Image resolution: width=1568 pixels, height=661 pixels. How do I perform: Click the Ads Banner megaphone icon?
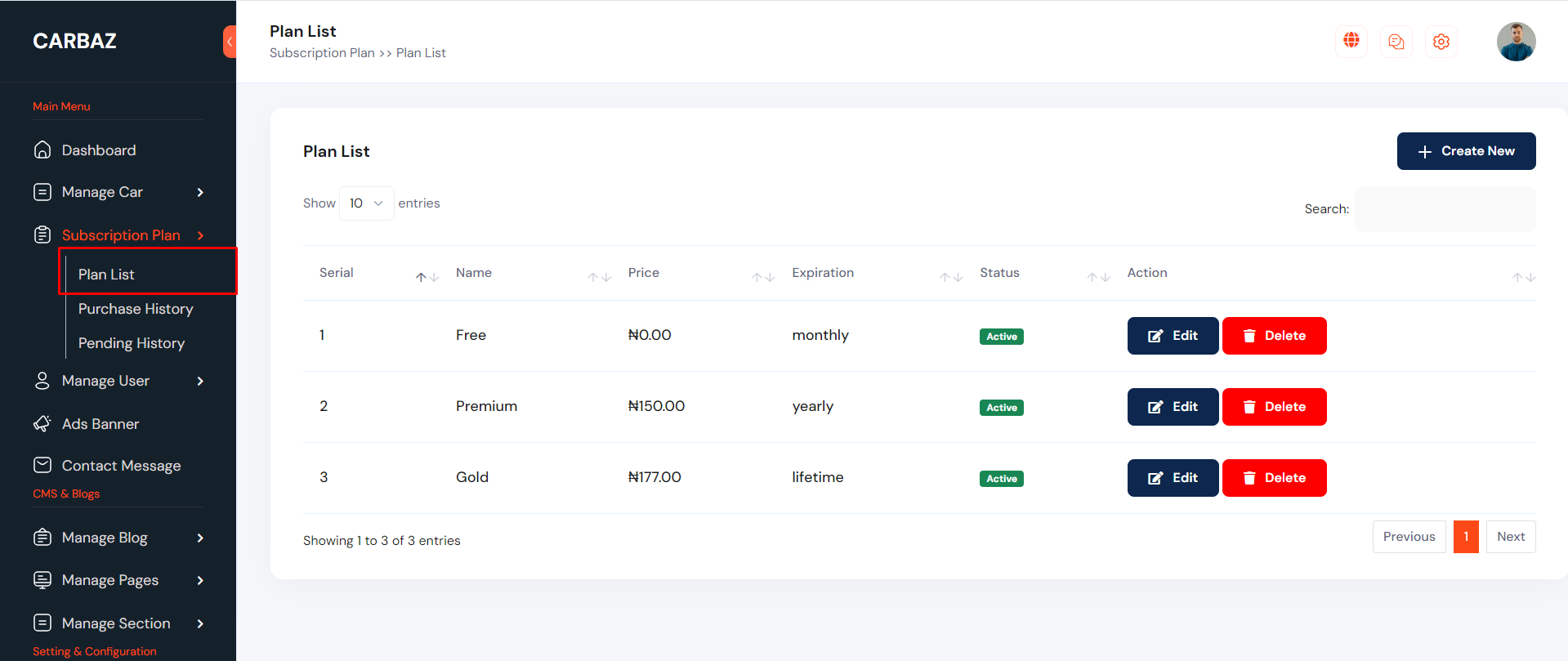coord(42,424)
